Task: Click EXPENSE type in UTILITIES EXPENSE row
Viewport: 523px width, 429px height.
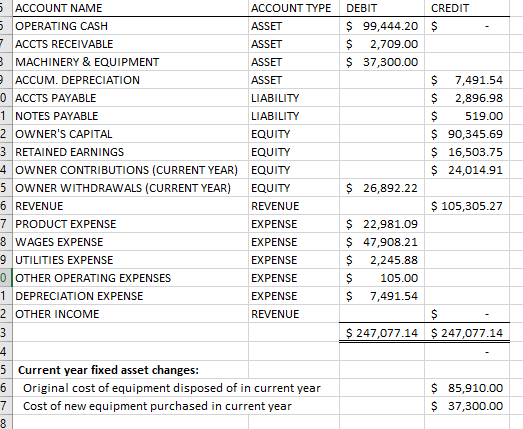Action: pyautogui.click(x=294, y=260)
